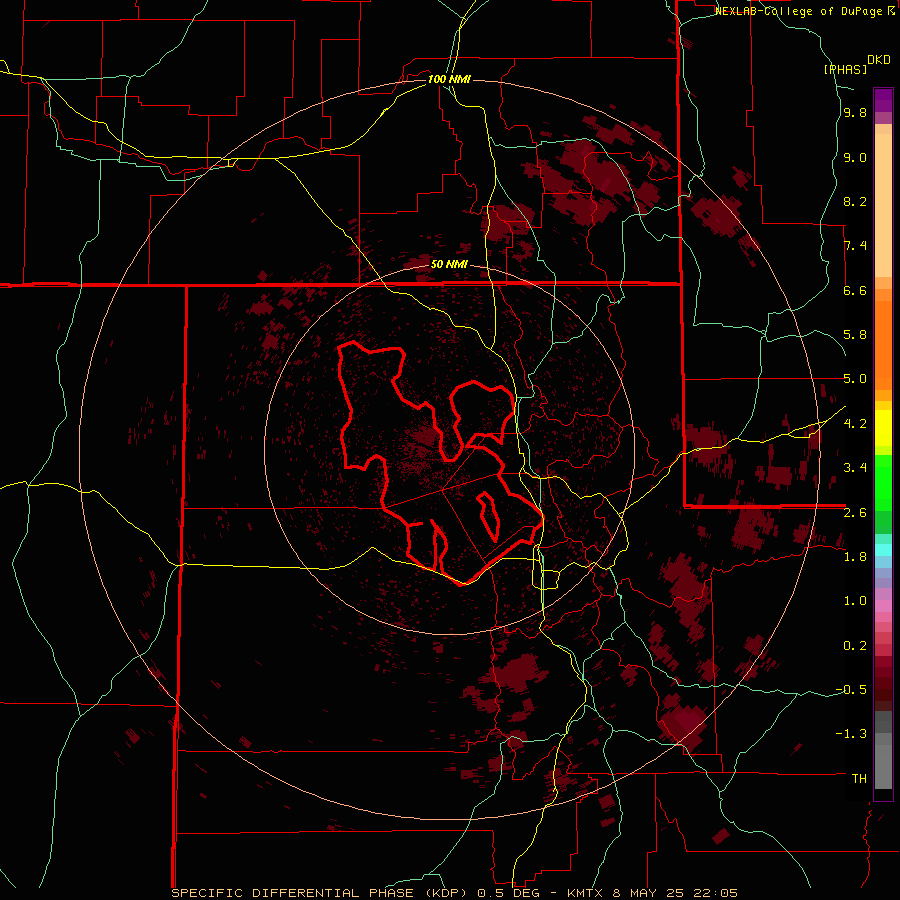
Task: Click the 5.8 scale value
Action: tap(855, 335)
